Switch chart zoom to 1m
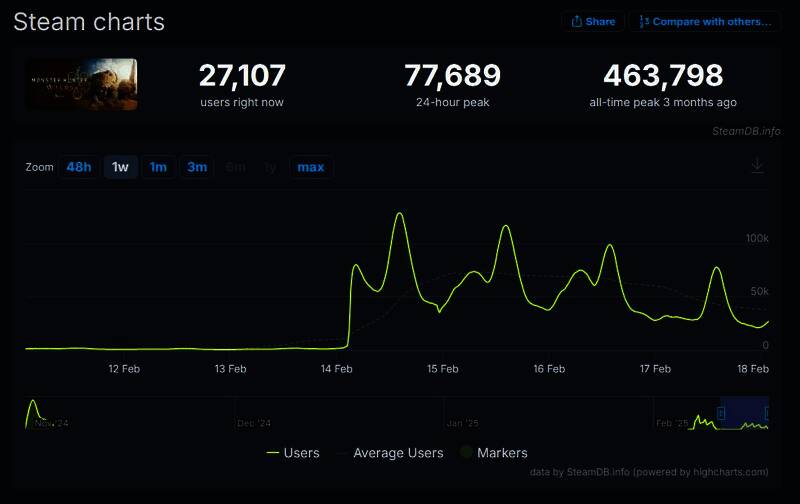Screen dimensions: 800x504 pos(158,167)
